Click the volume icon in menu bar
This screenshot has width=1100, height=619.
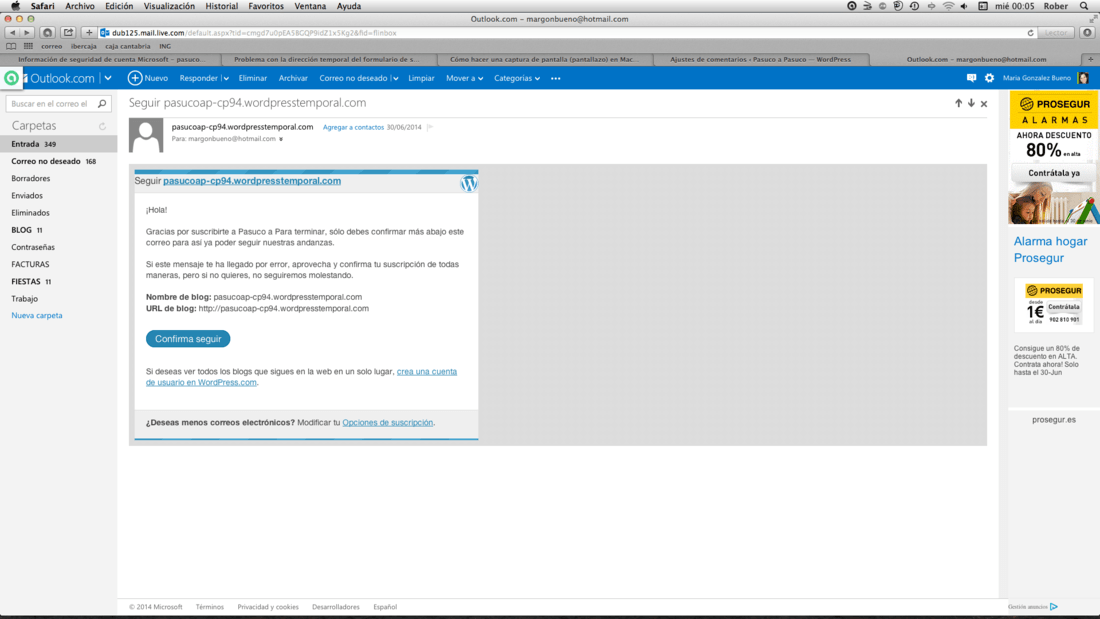[964, 6]
